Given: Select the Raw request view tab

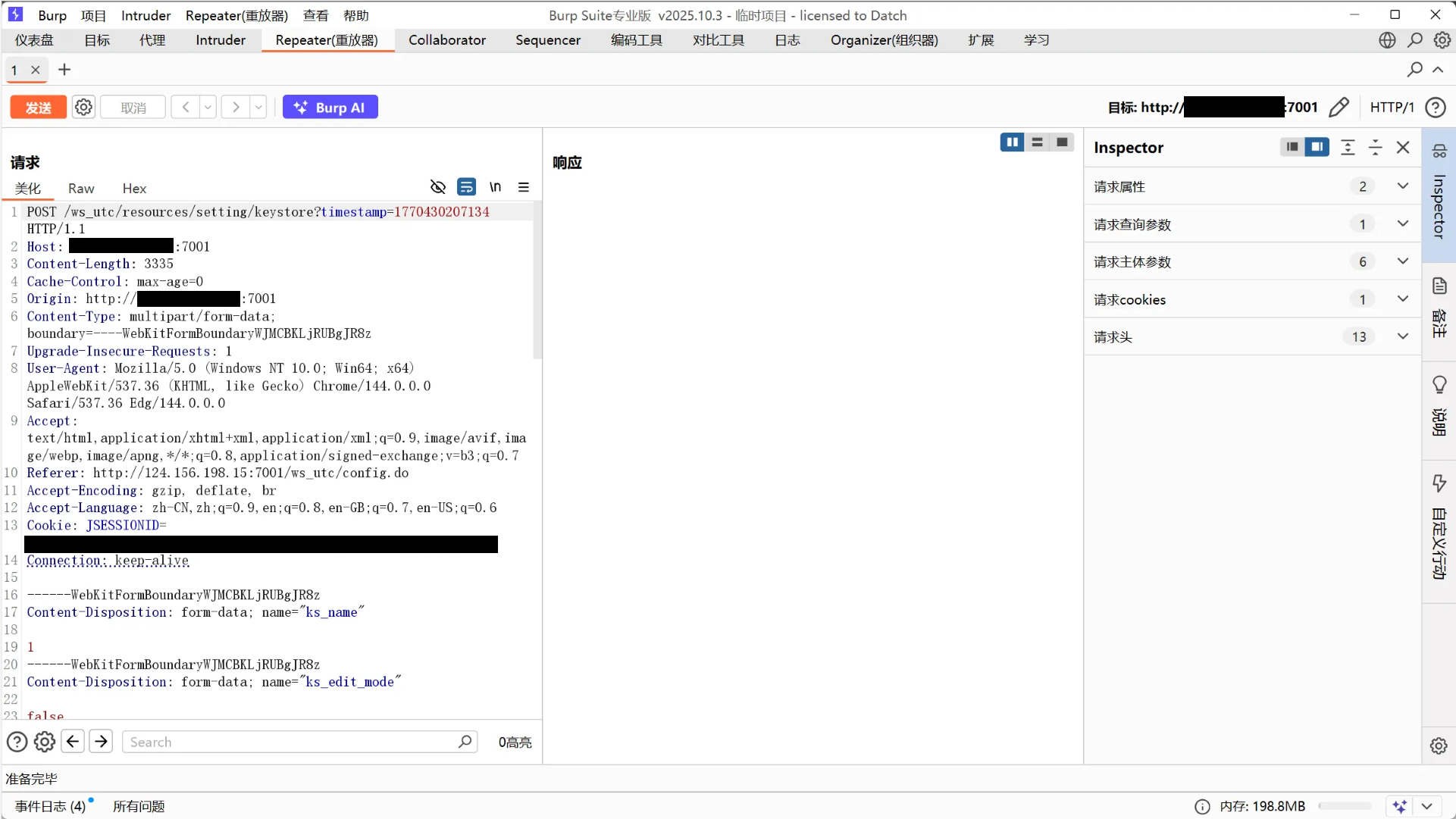Looking at the screenshot, I should coord(81,188).
